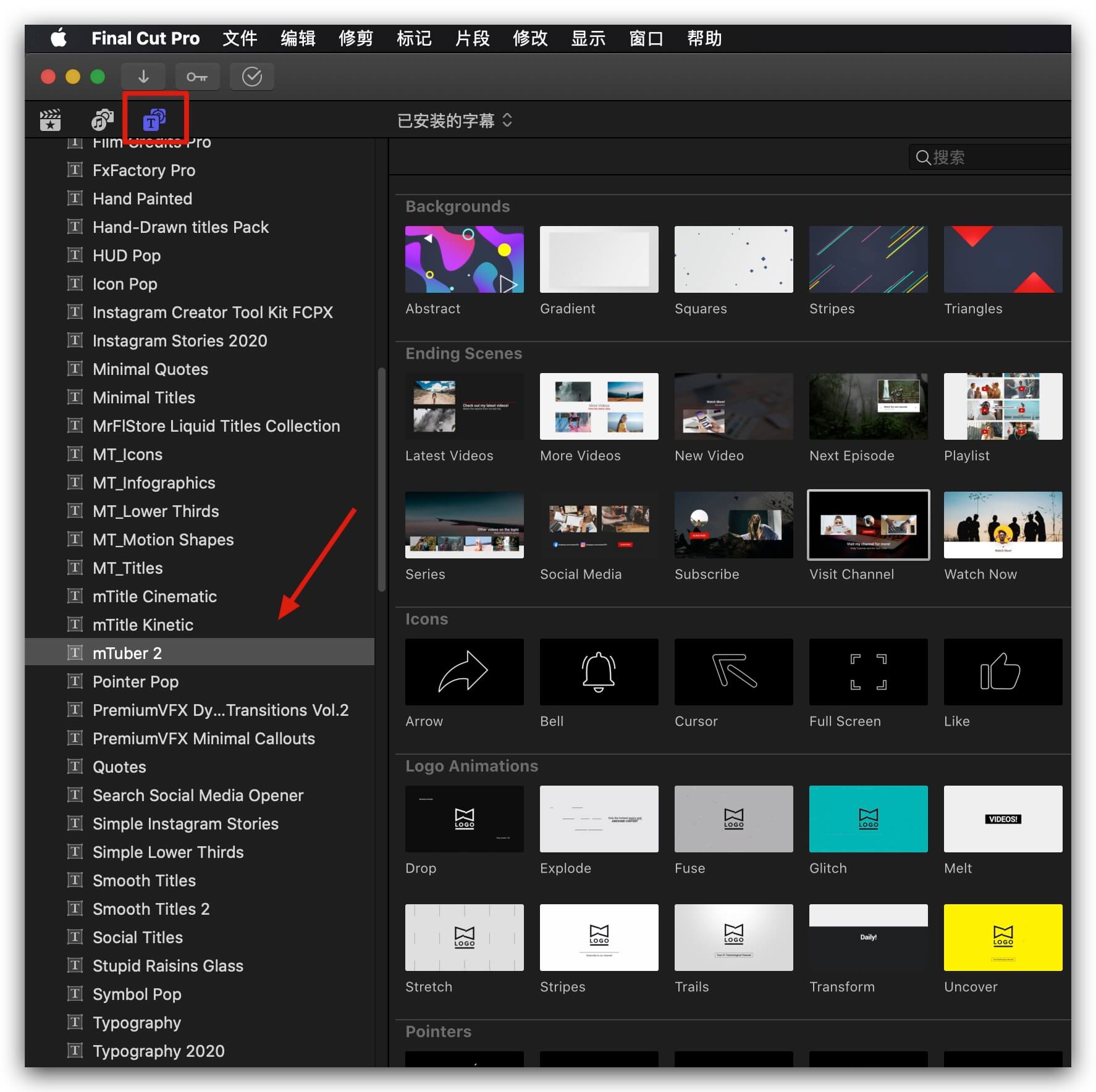This screenshot has height=1092, width=1096.
Task: Select MrFlStore Liquid Titles Collection
Action: (200, 426)
